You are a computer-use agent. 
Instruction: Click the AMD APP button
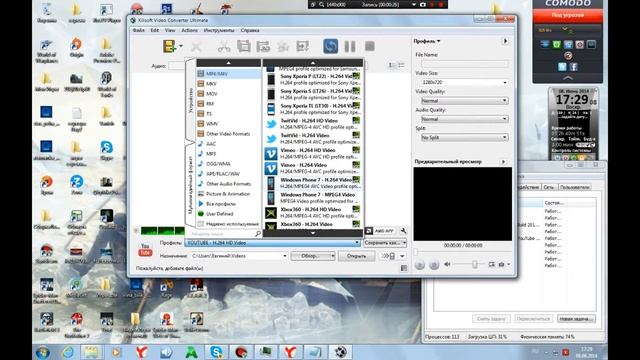coord(380,231)
